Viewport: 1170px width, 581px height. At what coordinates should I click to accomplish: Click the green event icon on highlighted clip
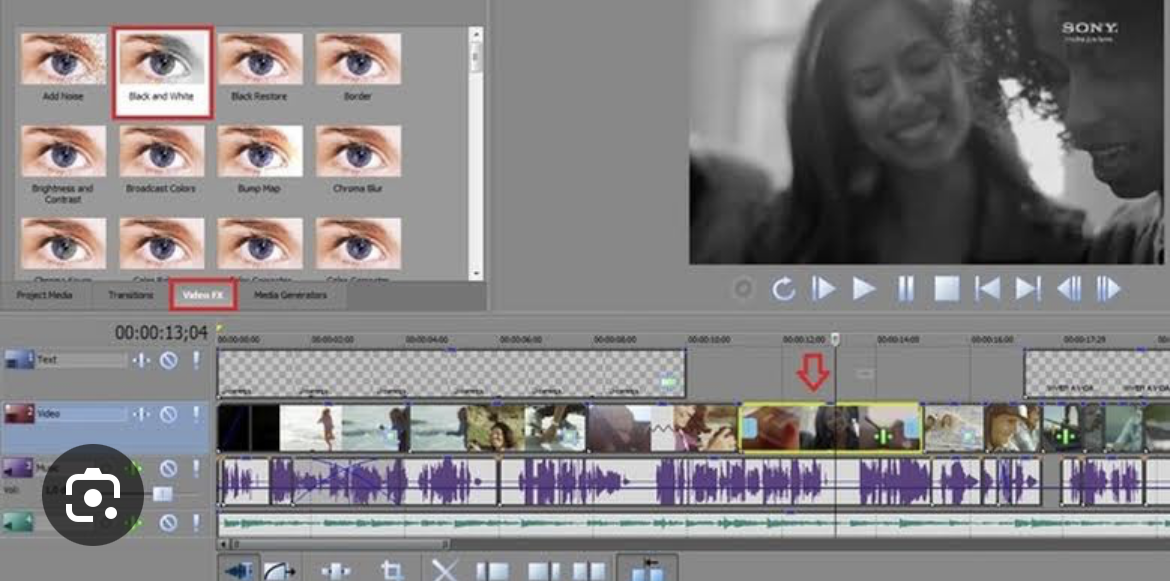(x=883, y=436)
